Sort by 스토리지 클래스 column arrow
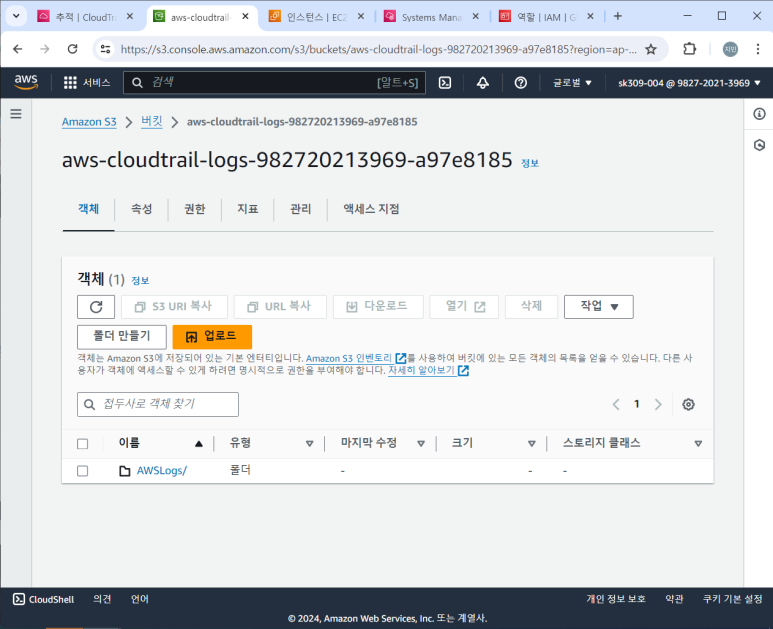The width and height of the screenshot is (773, 629). (698, 444)
